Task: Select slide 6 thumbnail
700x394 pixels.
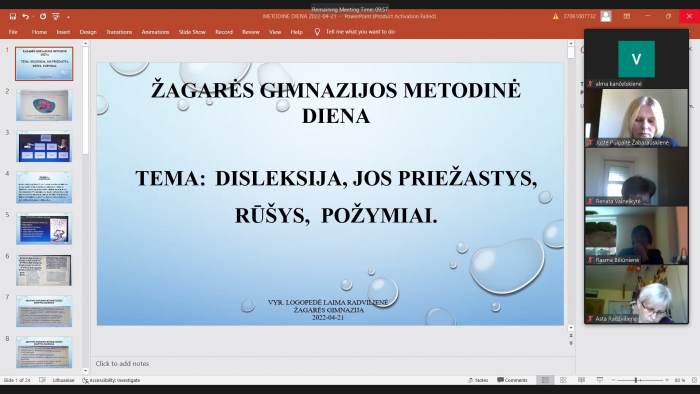Action: coord(44,270)
